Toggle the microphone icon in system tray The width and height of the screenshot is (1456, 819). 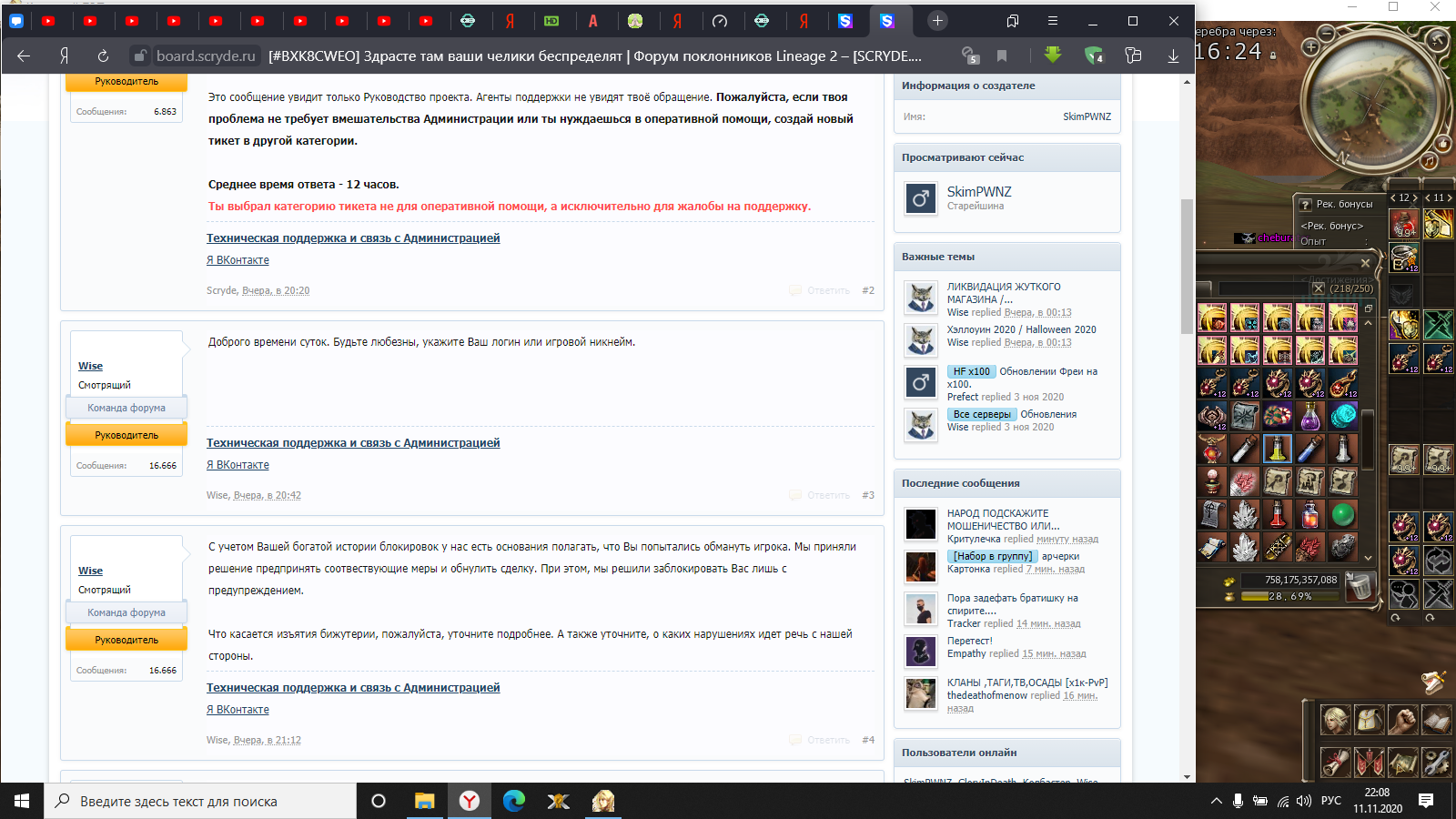tap(1238, 801)
